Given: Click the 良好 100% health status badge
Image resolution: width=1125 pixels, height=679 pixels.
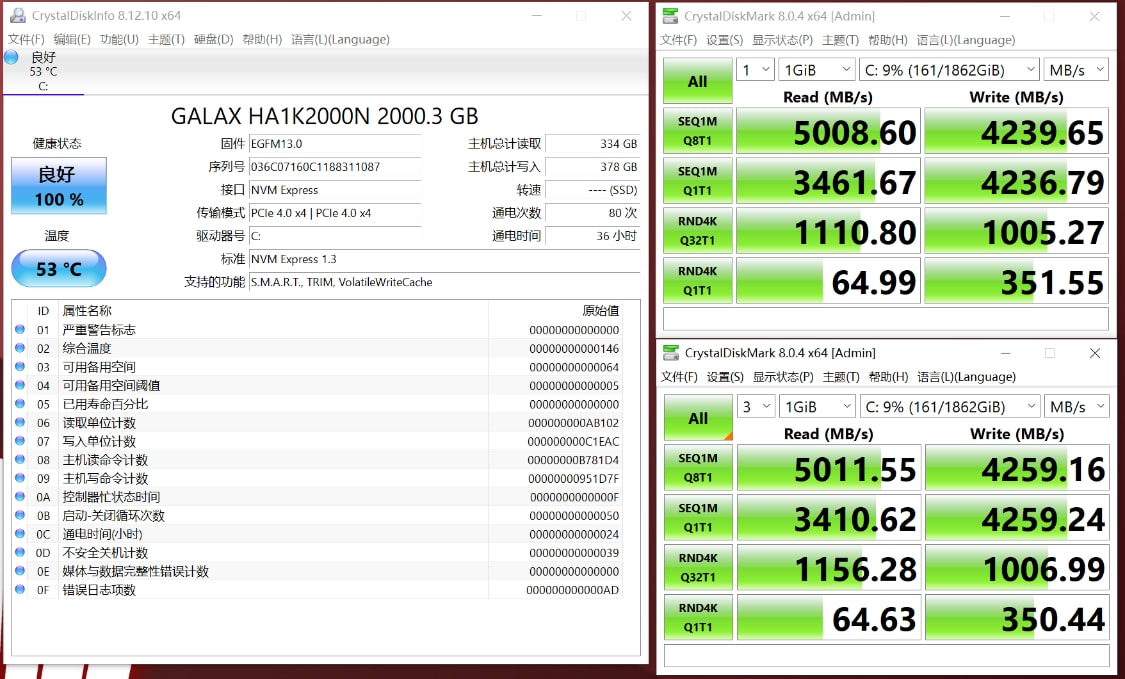Looking at the screenshot, I should [x=58, y=186].
